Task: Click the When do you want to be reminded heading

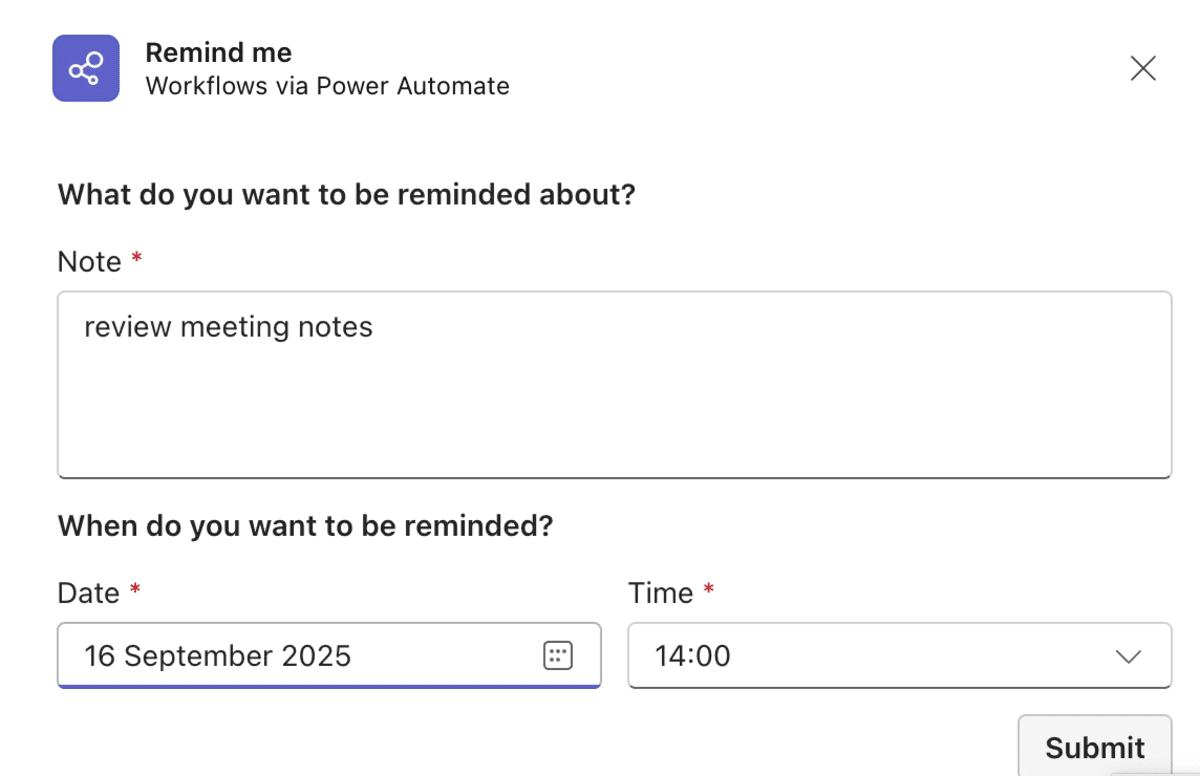Action: pos(304,526)
